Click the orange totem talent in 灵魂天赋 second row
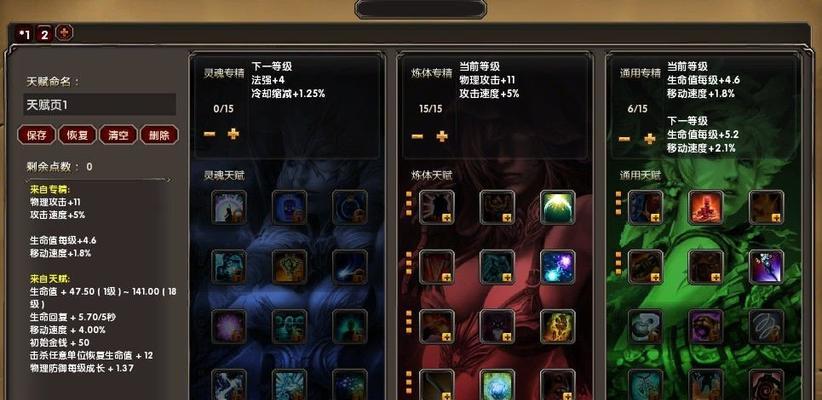822x400 pixels. pos(289,267)
